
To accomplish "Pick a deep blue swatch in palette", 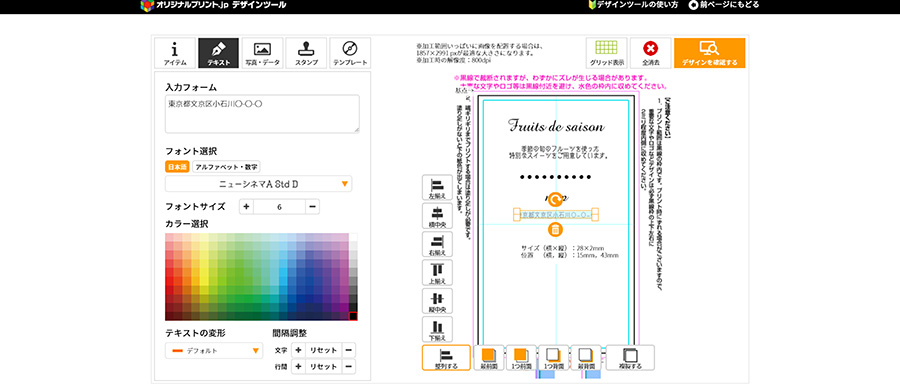I will (x=309, y=290).
